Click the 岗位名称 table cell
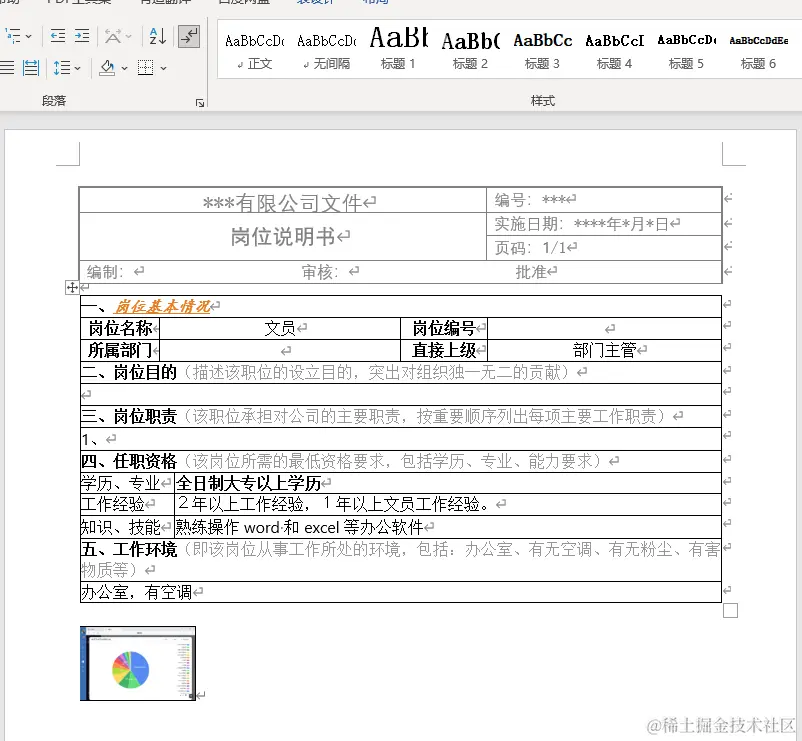The width and height of the screenshot is (802, 741). click(x=120, y=328)
